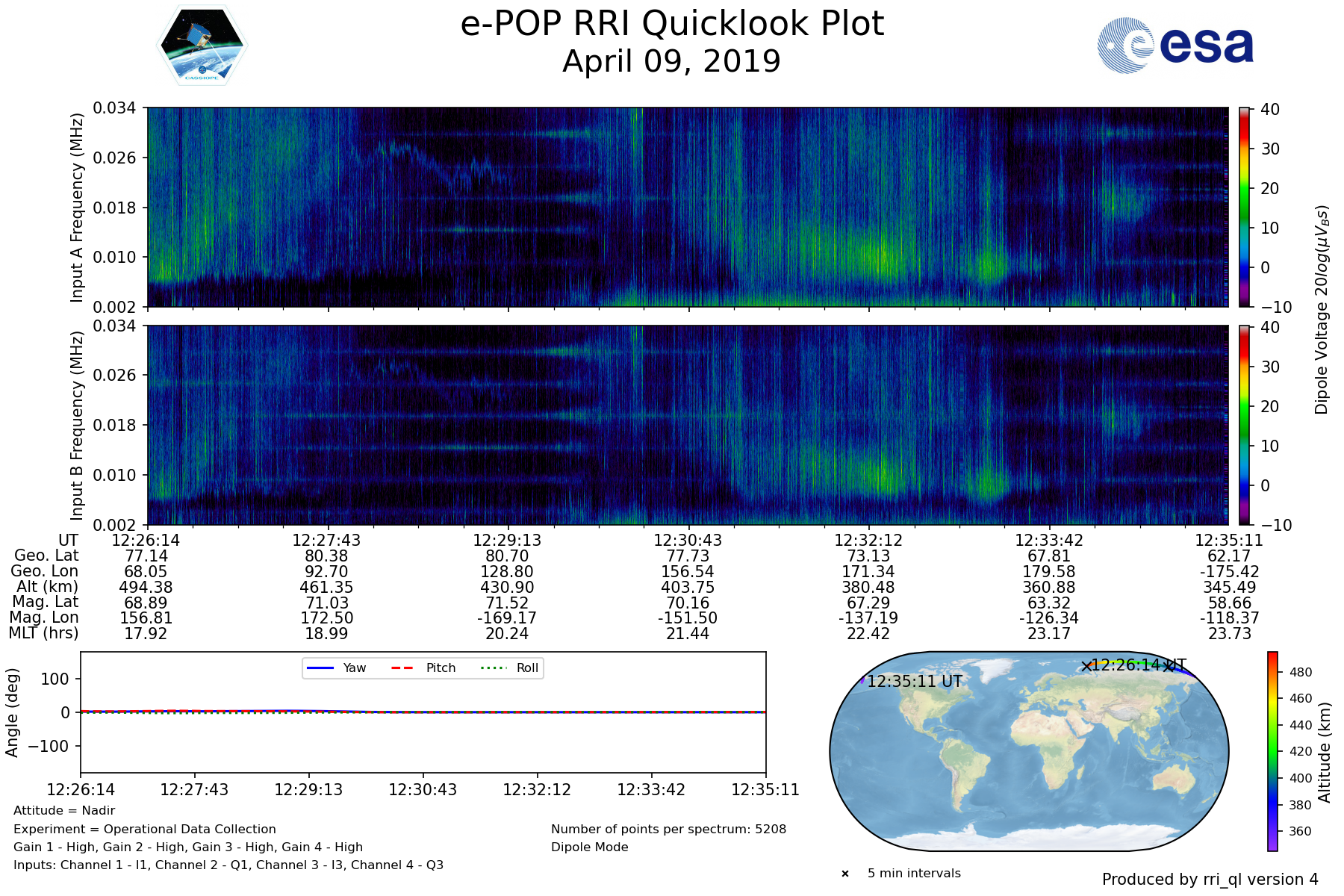Click the Input B dipole voltage colorbar
This screenshot has width=1344, height=896.
[x=1245, y=425]
